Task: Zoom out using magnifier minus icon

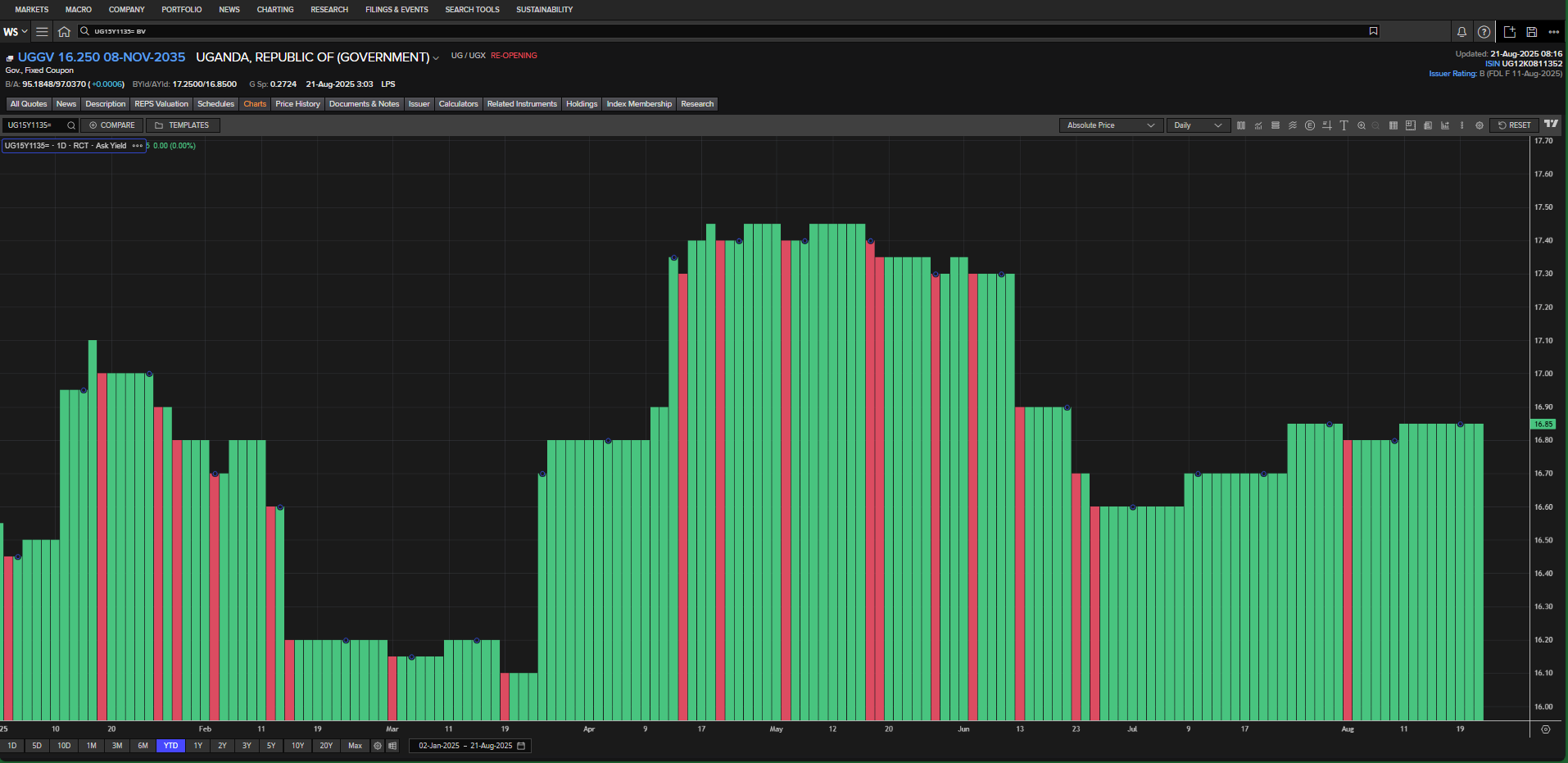Action: 1376,125
